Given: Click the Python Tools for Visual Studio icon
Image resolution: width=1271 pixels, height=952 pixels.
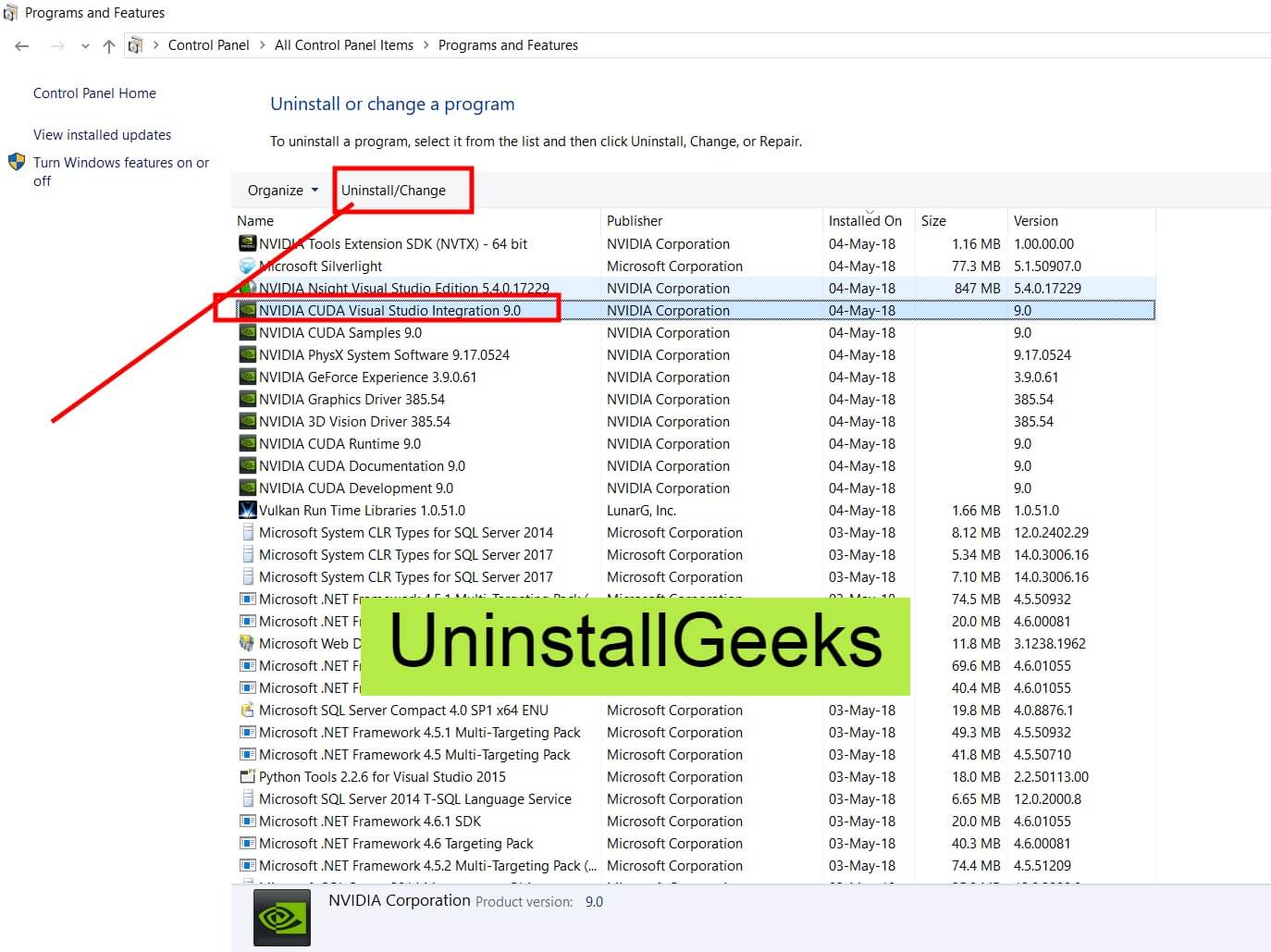Looking at the screenshot, I should [x=247, y=776].
